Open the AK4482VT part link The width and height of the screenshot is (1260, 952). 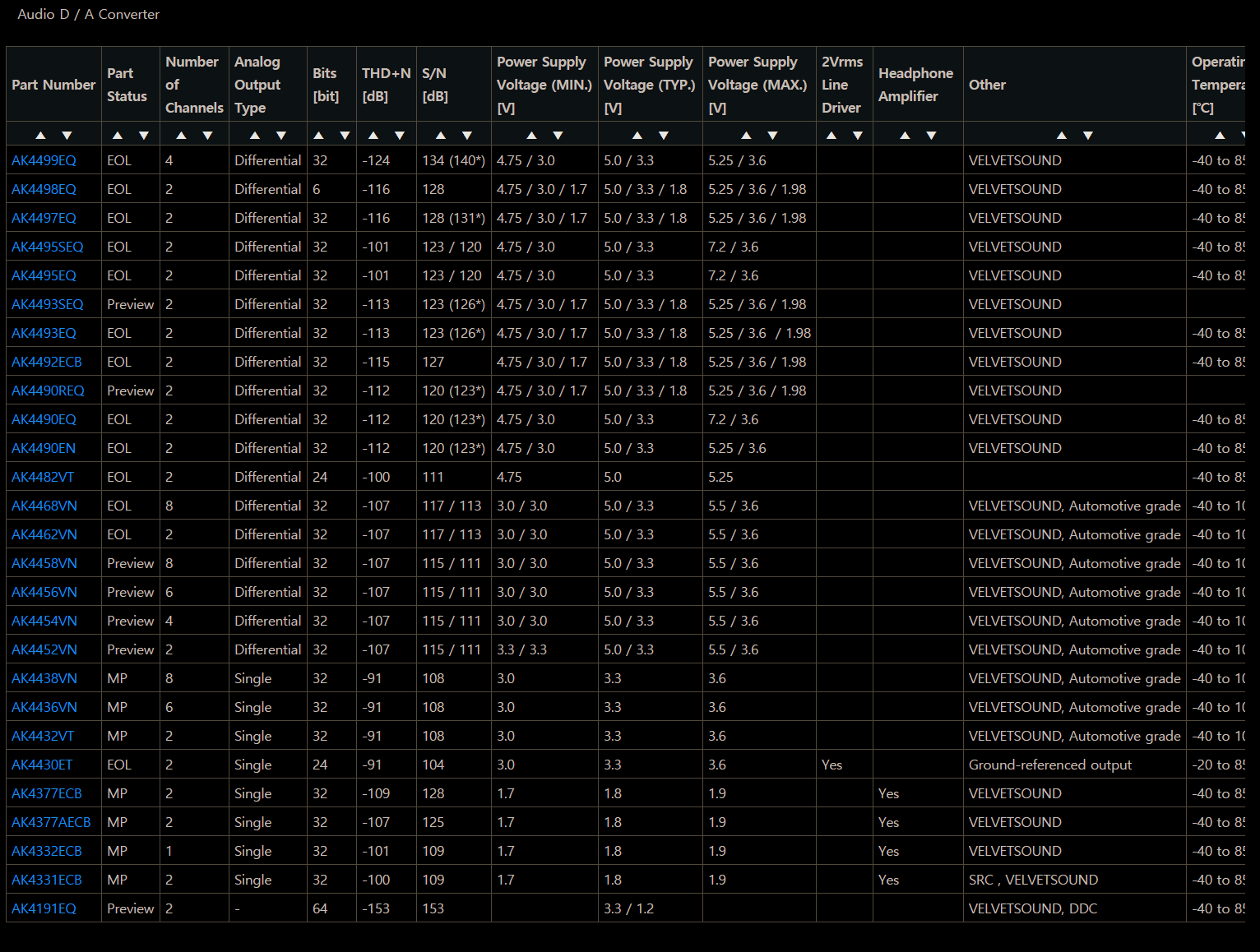click(43, 477)
